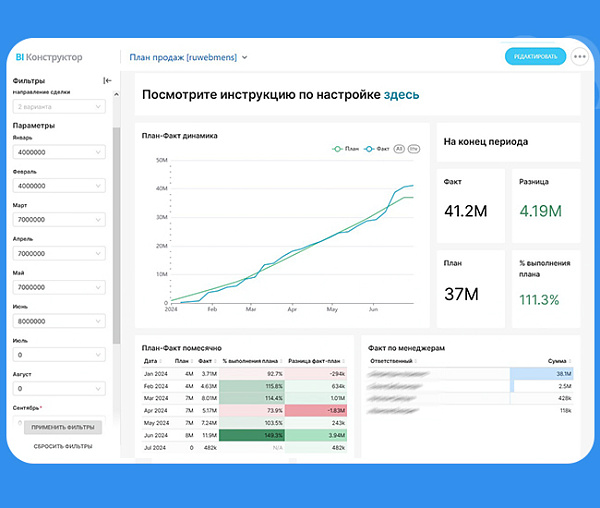Sort by % выполнения плана column
Screen dimensions: 600x508
coord(252,361)
